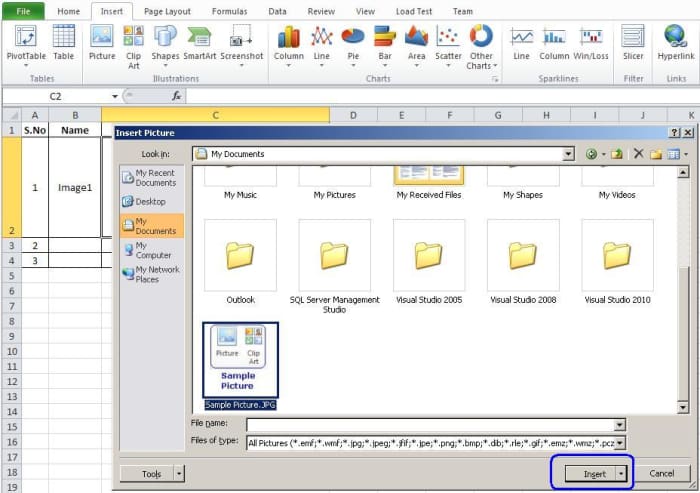Switch to the Page Layout tab
Viewport: 700px width, 493px height.
(167, 11)
